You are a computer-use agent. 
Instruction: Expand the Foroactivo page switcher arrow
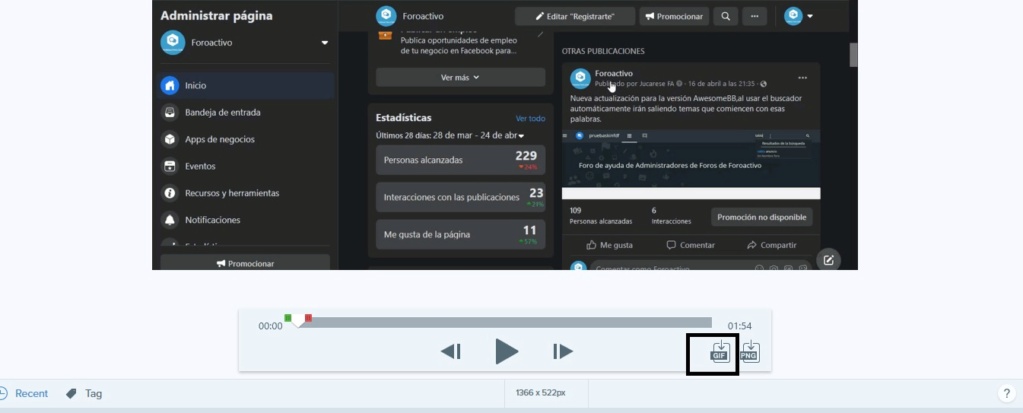[x=325, y=43]
